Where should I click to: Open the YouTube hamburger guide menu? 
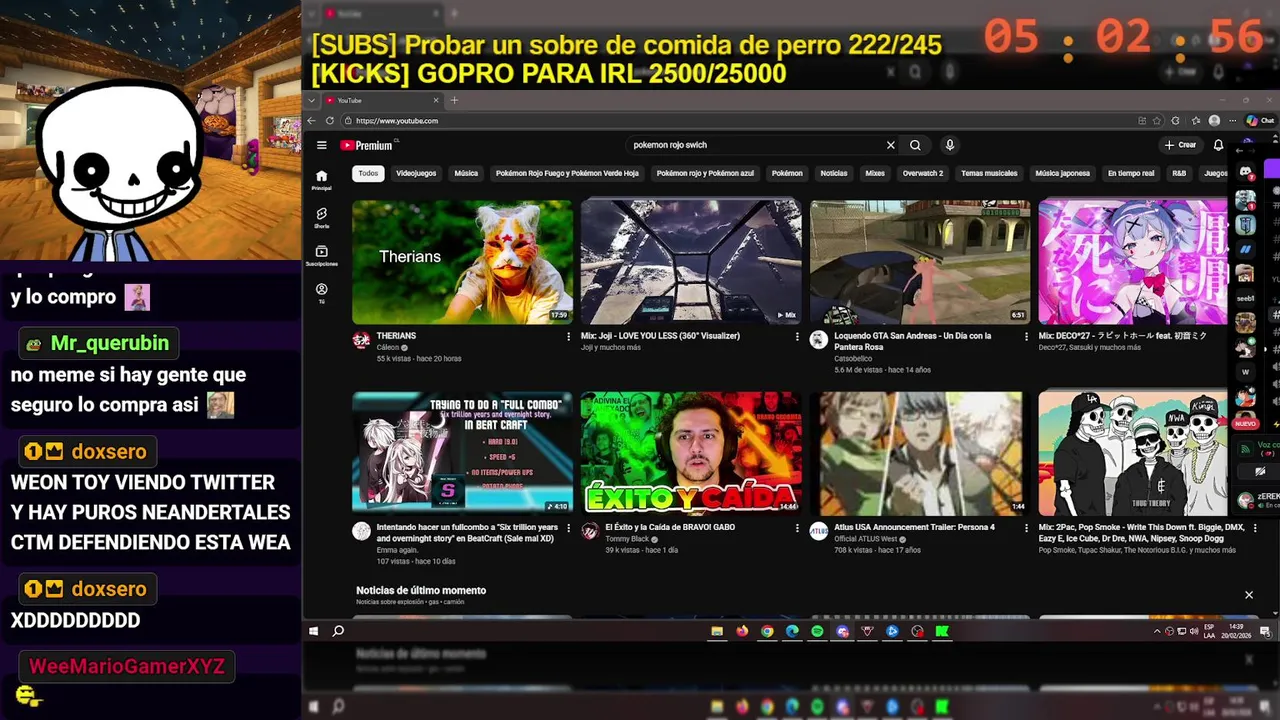322,145
